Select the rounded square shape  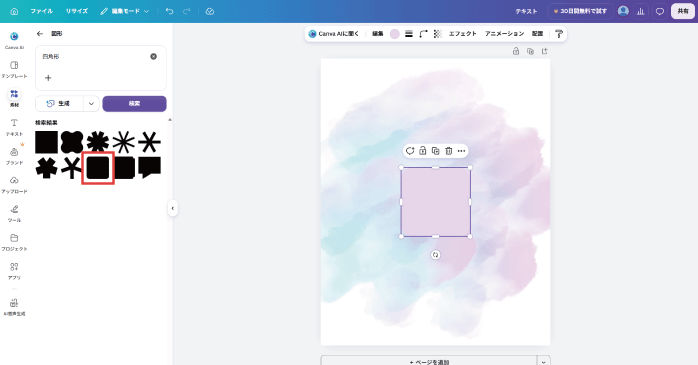pos(98,168)
